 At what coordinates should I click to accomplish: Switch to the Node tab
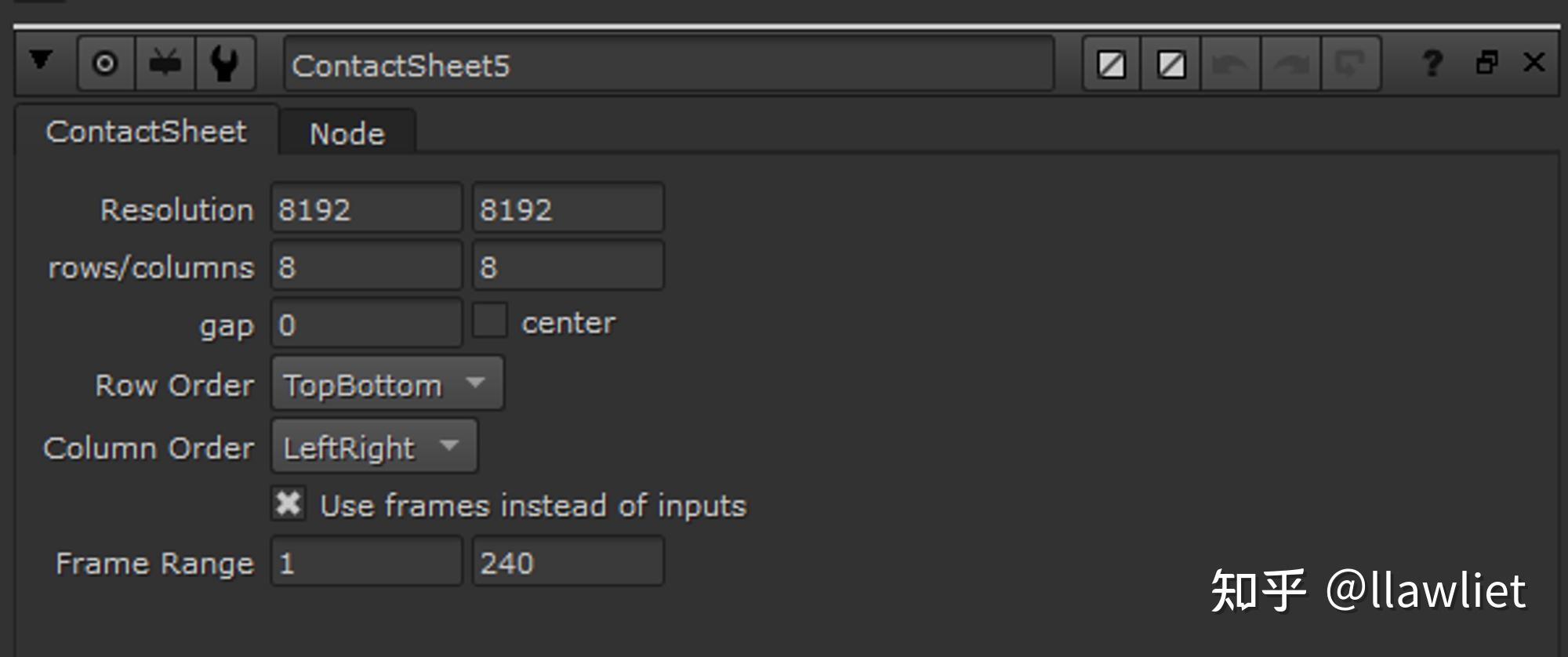347,134
